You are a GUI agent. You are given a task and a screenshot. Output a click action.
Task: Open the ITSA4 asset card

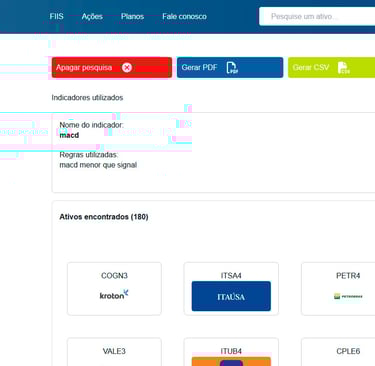click(x=231, y=289)
